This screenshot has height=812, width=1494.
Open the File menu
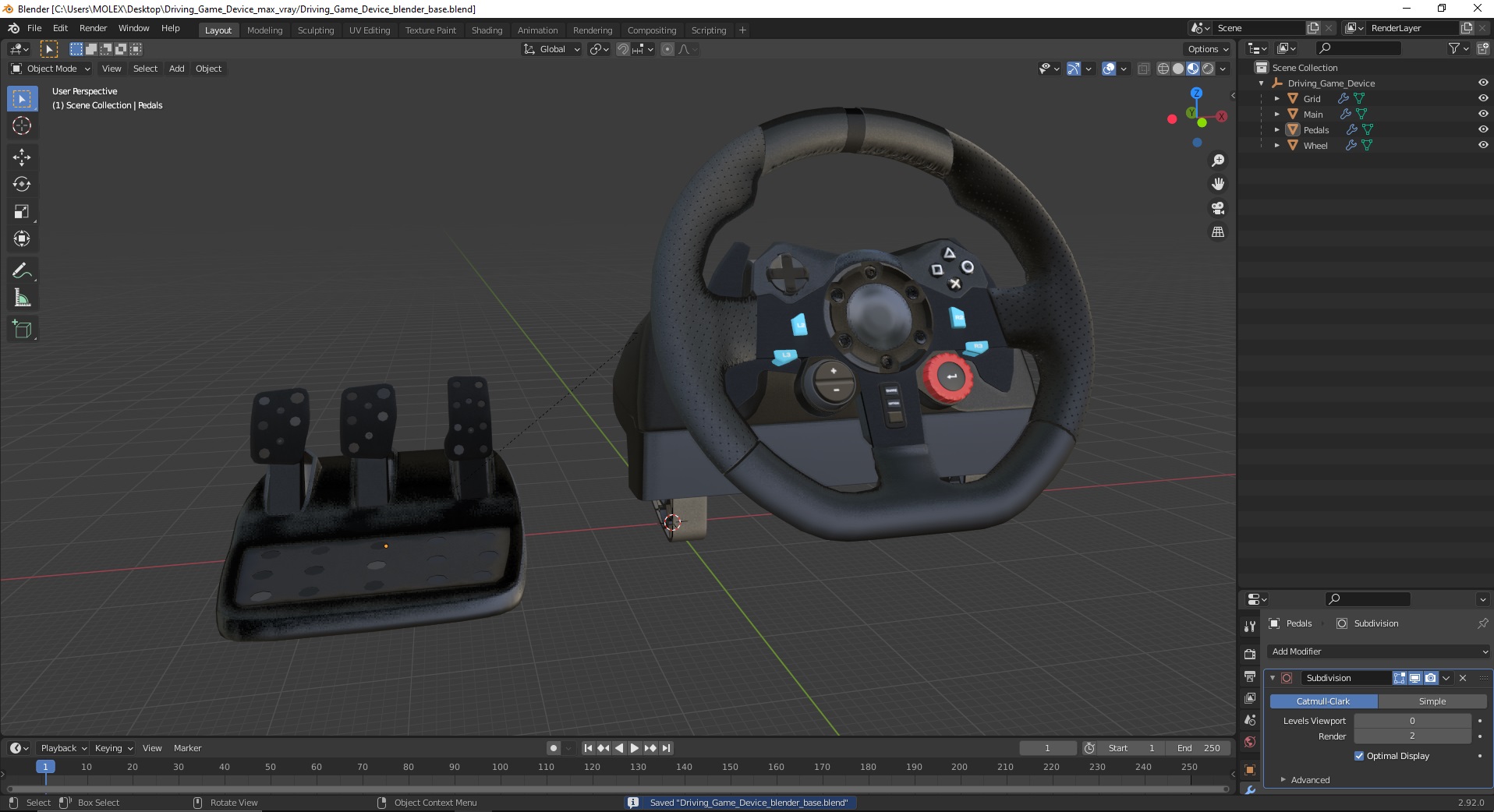click(34, 28)
